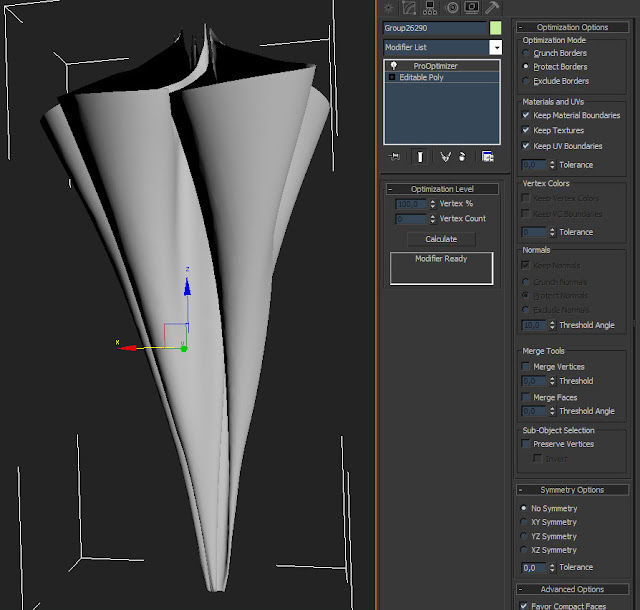Toggle Keep UV Boundaries checkbox

(526, 146)
